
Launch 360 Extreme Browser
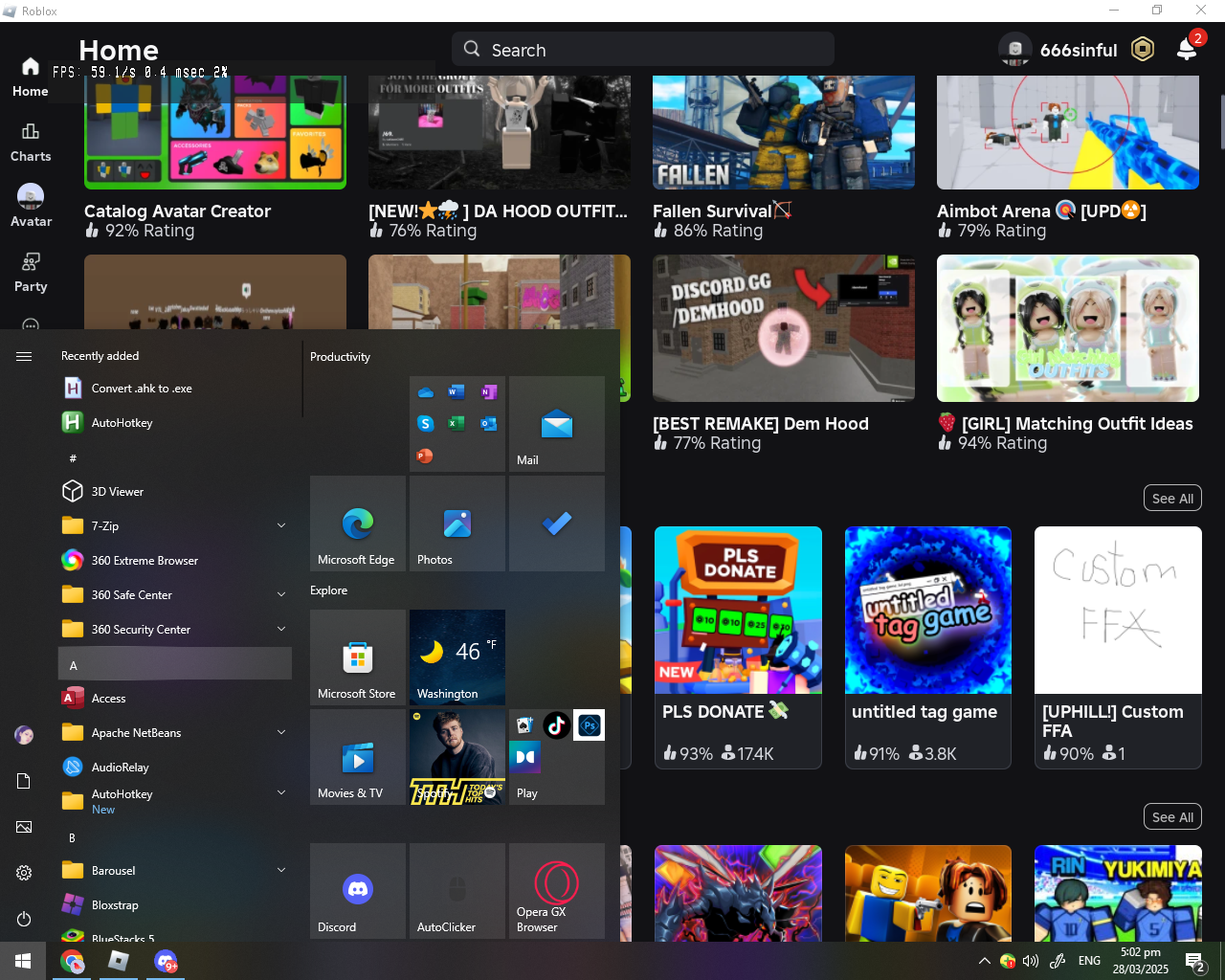click(x=174, y=561)
